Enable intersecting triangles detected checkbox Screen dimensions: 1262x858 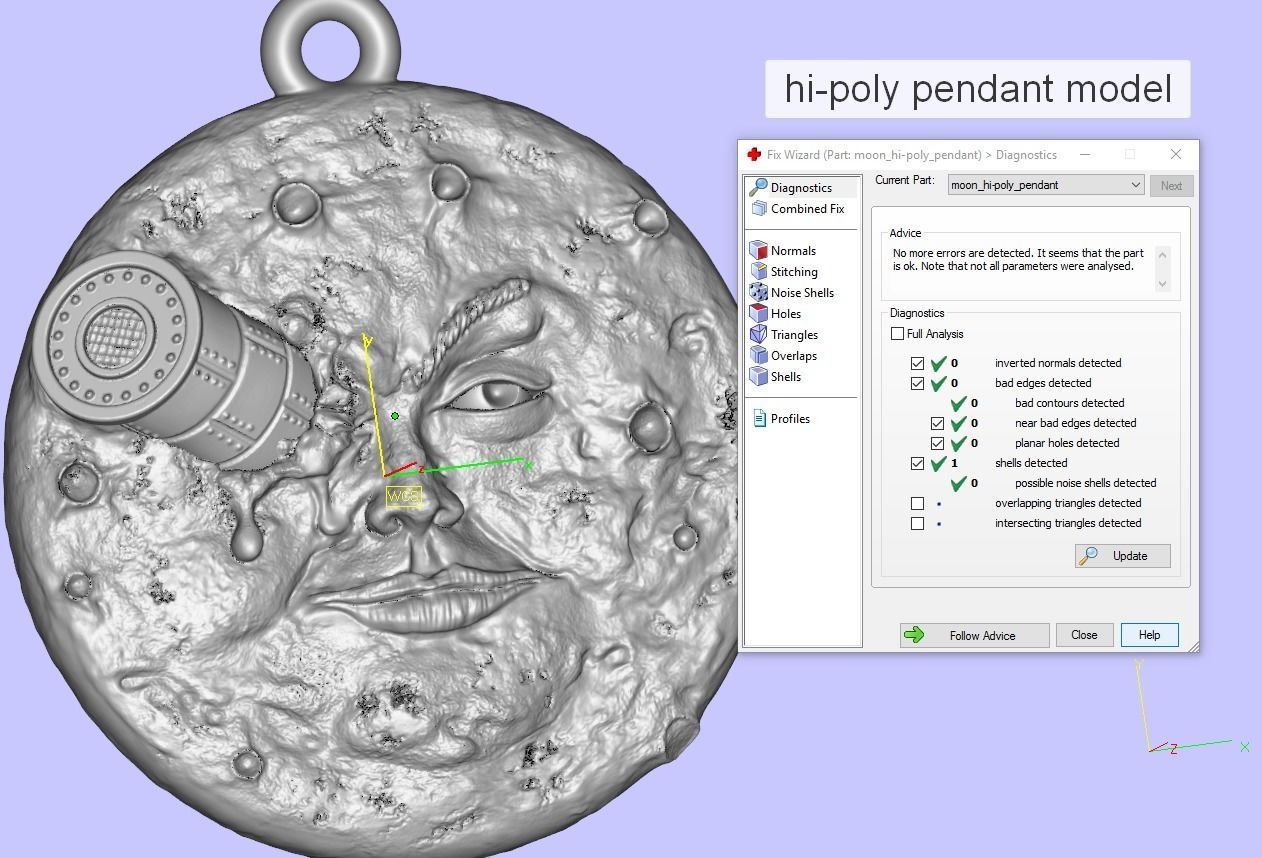917,523
